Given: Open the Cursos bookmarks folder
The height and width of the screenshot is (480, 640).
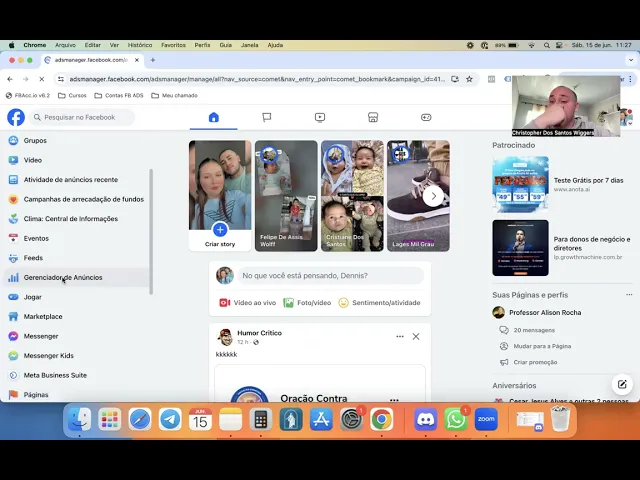Looking at the screenshot, I should click(72, 96).
